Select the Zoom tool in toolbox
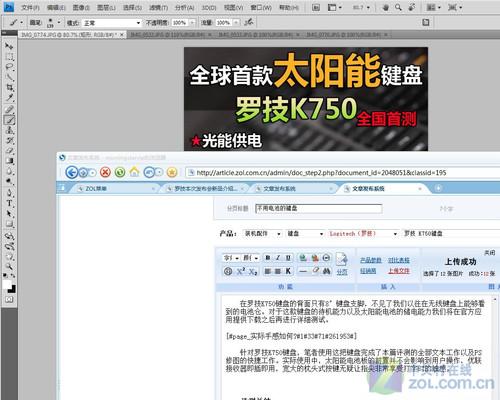 click(9, 267)
